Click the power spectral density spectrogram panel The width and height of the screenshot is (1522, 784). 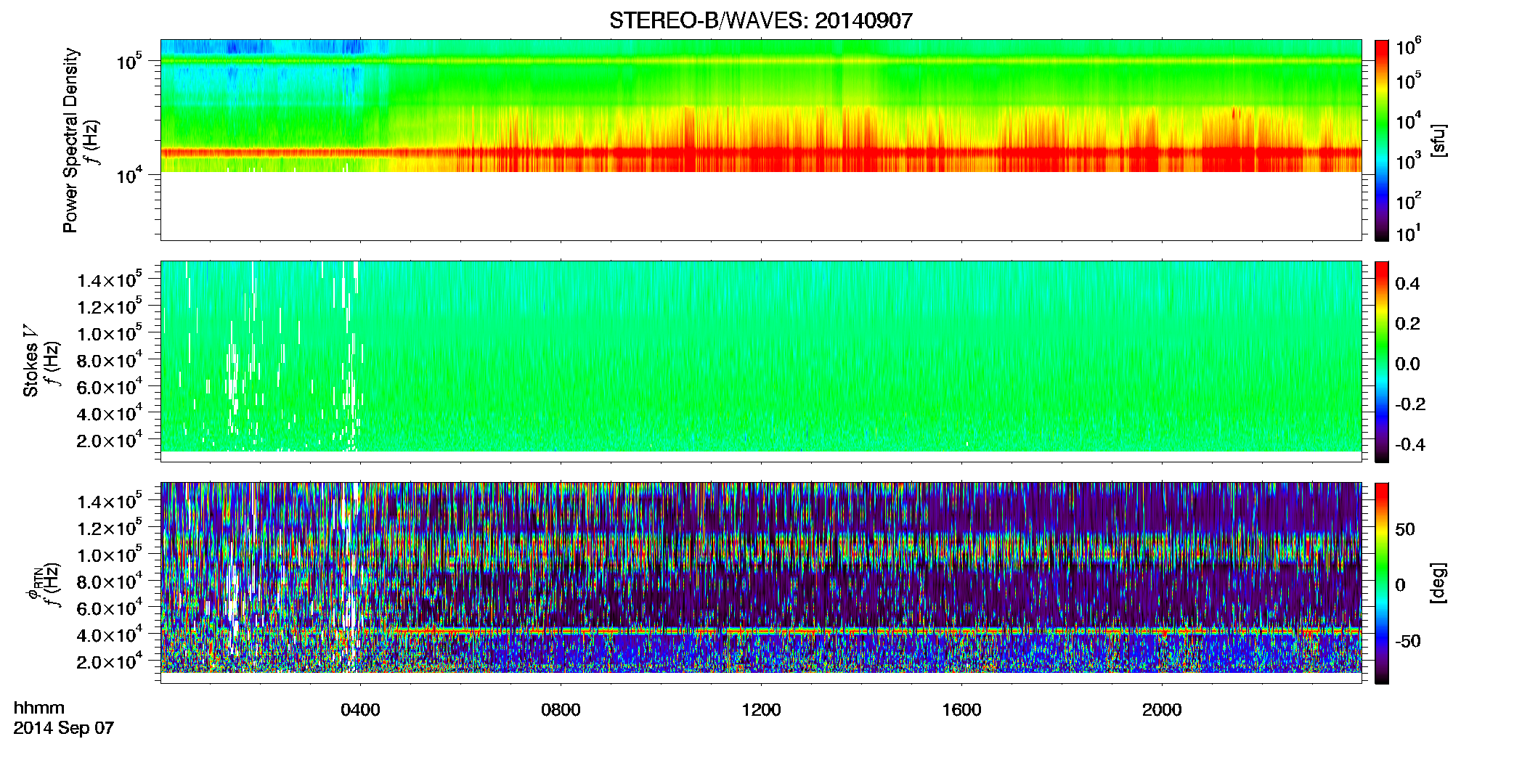tap(761, 140)
